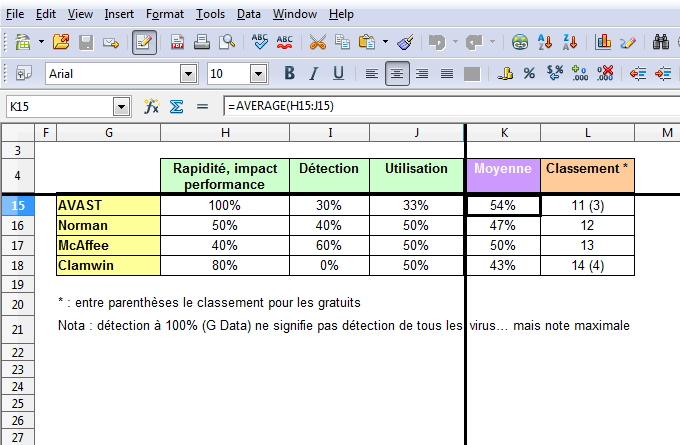Image resolution: width=680 pixels, height=445 pixels.
Task: Click the Paste clipboard icon
Action: point(367,43)
